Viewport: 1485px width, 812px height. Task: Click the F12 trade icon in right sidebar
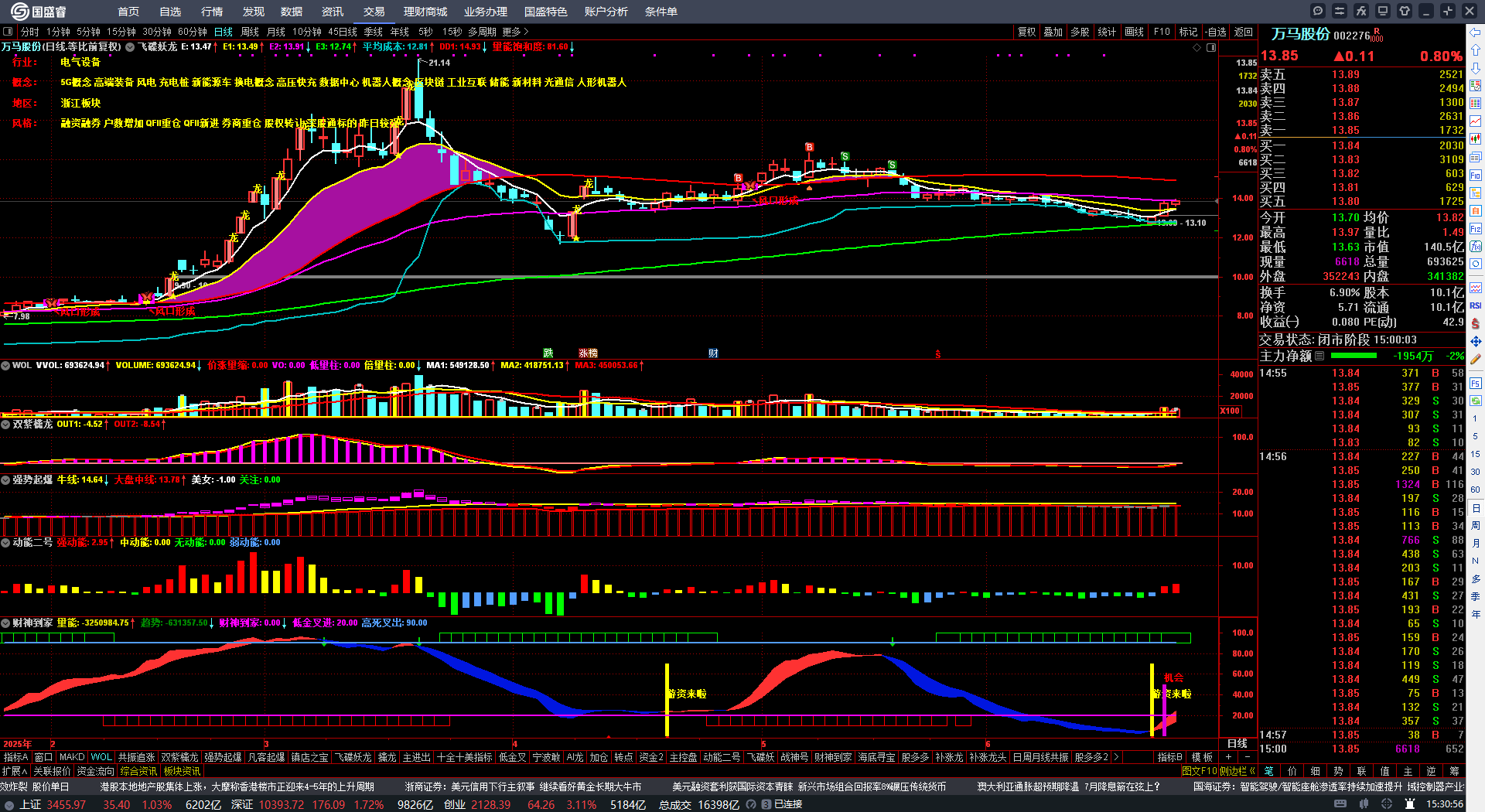1476,229
